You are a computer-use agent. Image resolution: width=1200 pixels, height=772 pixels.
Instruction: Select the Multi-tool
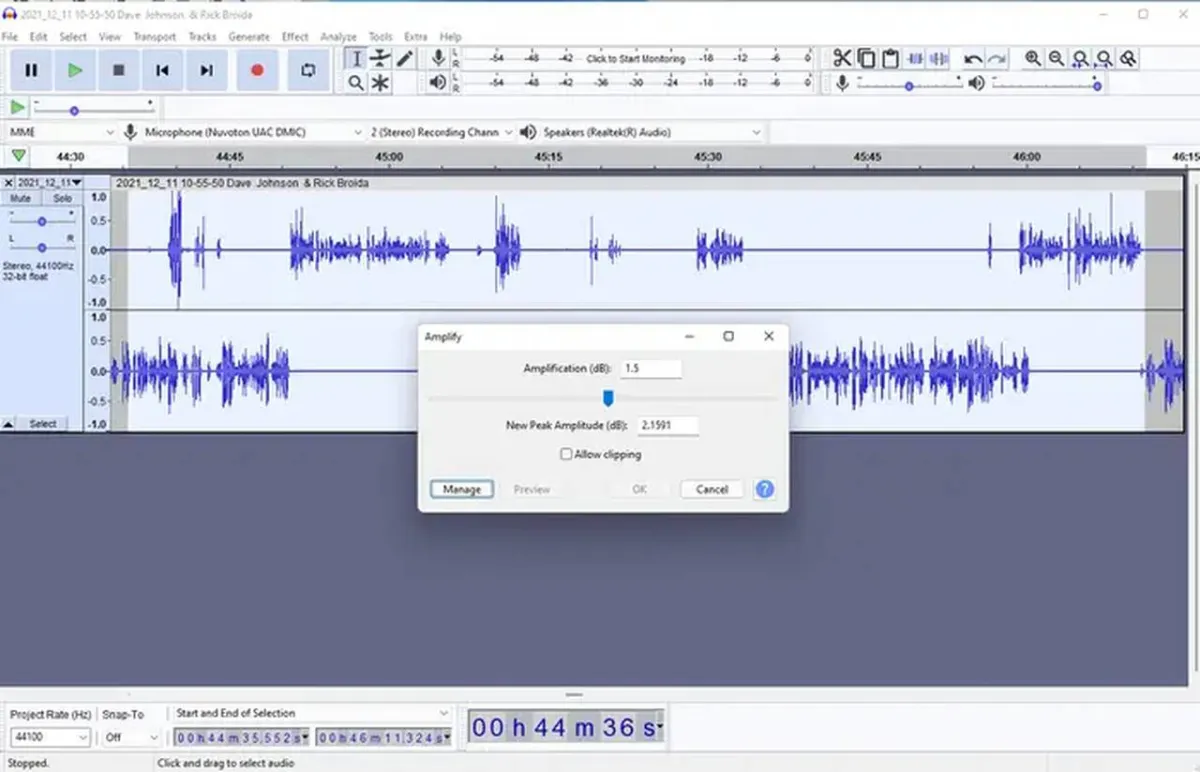[381, 82]
